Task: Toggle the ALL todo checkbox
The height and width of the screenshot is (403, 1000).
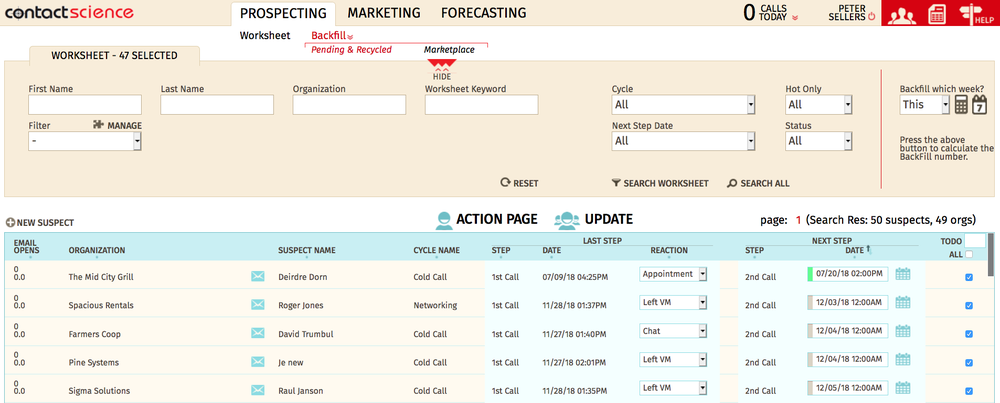Action: point(969,254)
